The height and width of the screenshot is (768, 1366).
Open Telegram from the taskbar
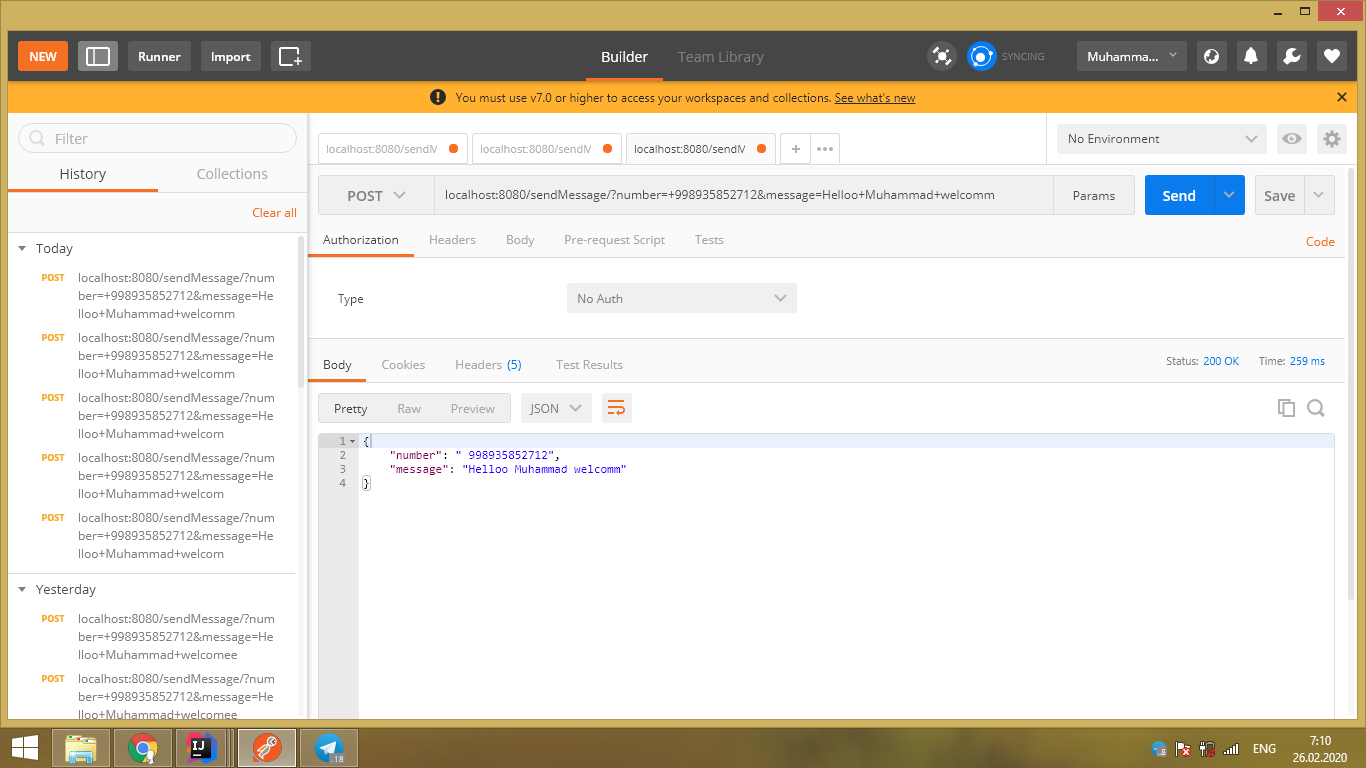[x=328, y=747]
